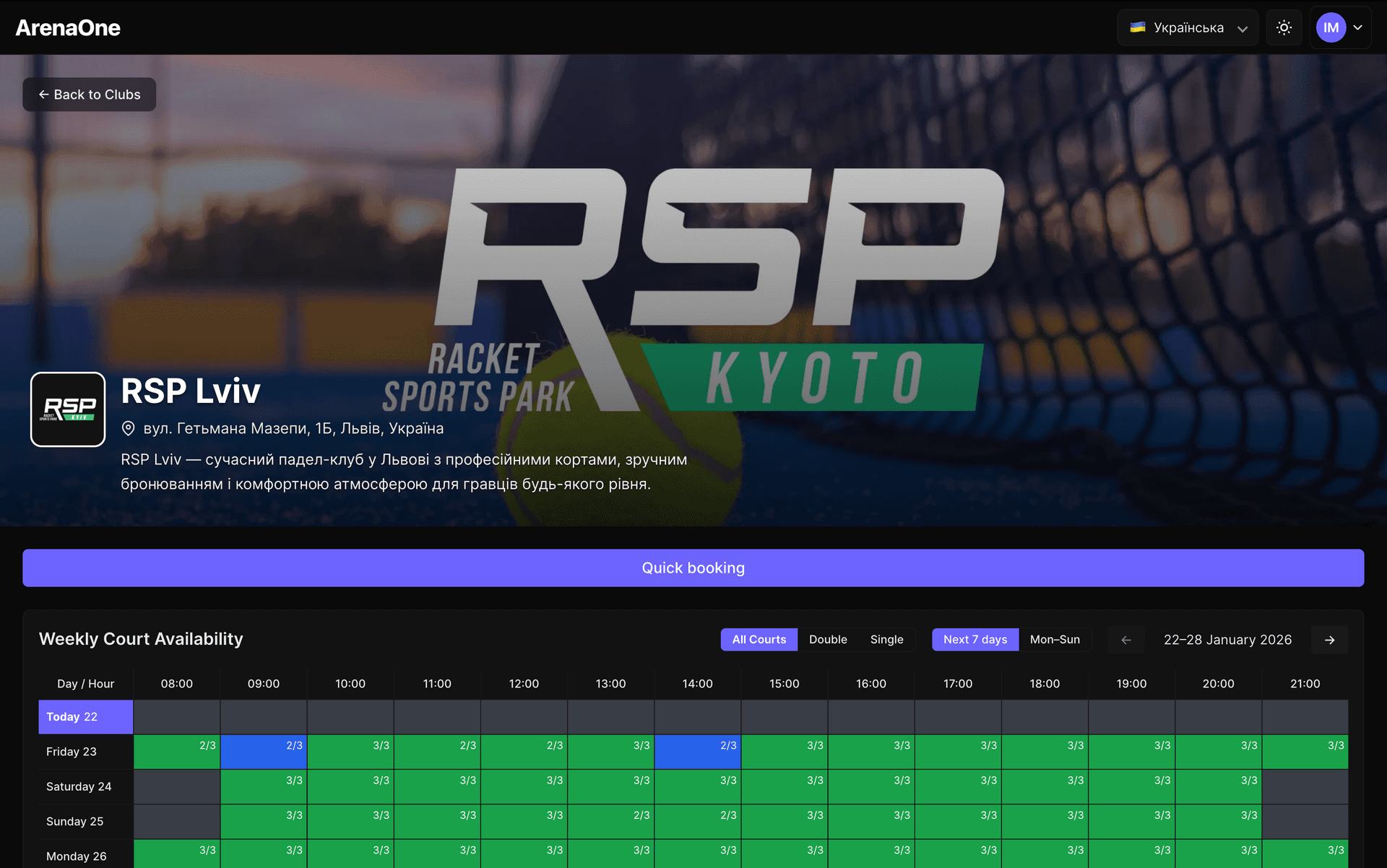Select the Double courts filter
Screen dimensions: 1387x868
tap(828, 640)
